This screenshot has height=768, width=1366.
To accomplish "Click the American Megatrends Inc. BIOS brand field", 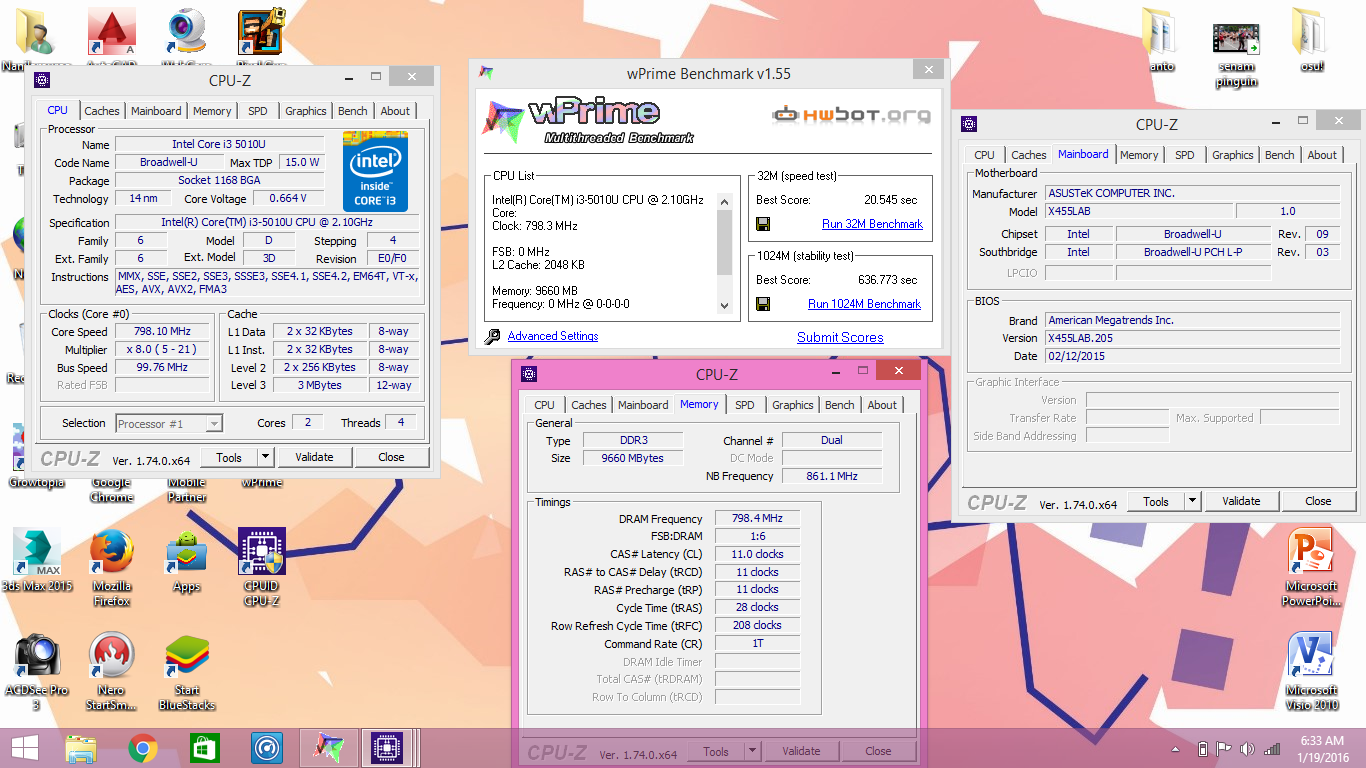I will click(1192, 321).
